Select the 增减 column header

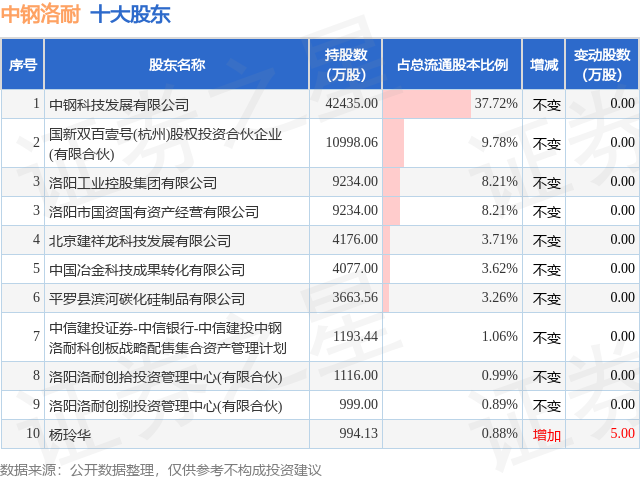pyautogui.click(x=544, y=64)
